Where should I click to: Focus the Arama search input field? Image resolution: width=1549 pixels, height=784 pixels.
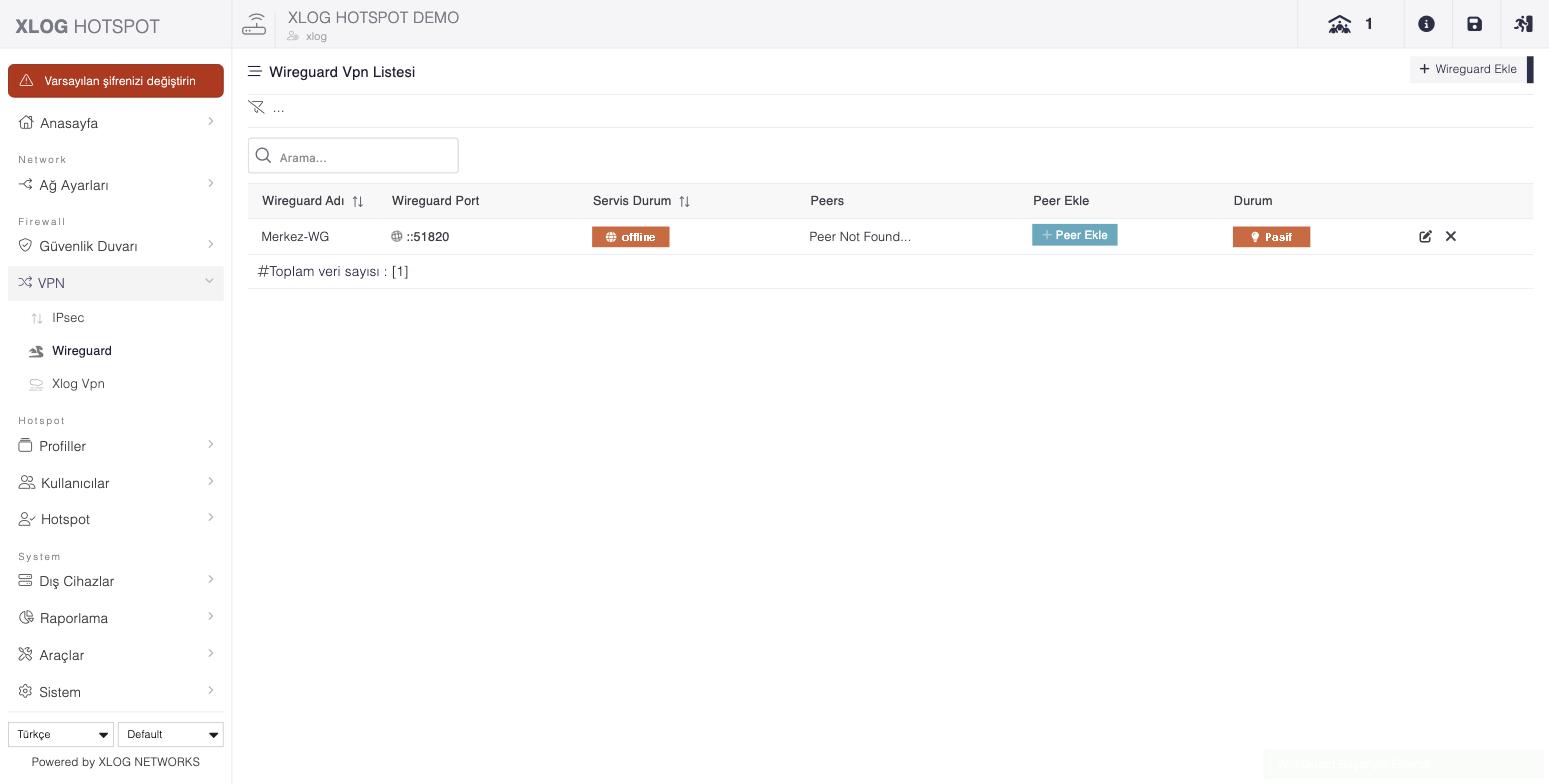tap(353, 156)
